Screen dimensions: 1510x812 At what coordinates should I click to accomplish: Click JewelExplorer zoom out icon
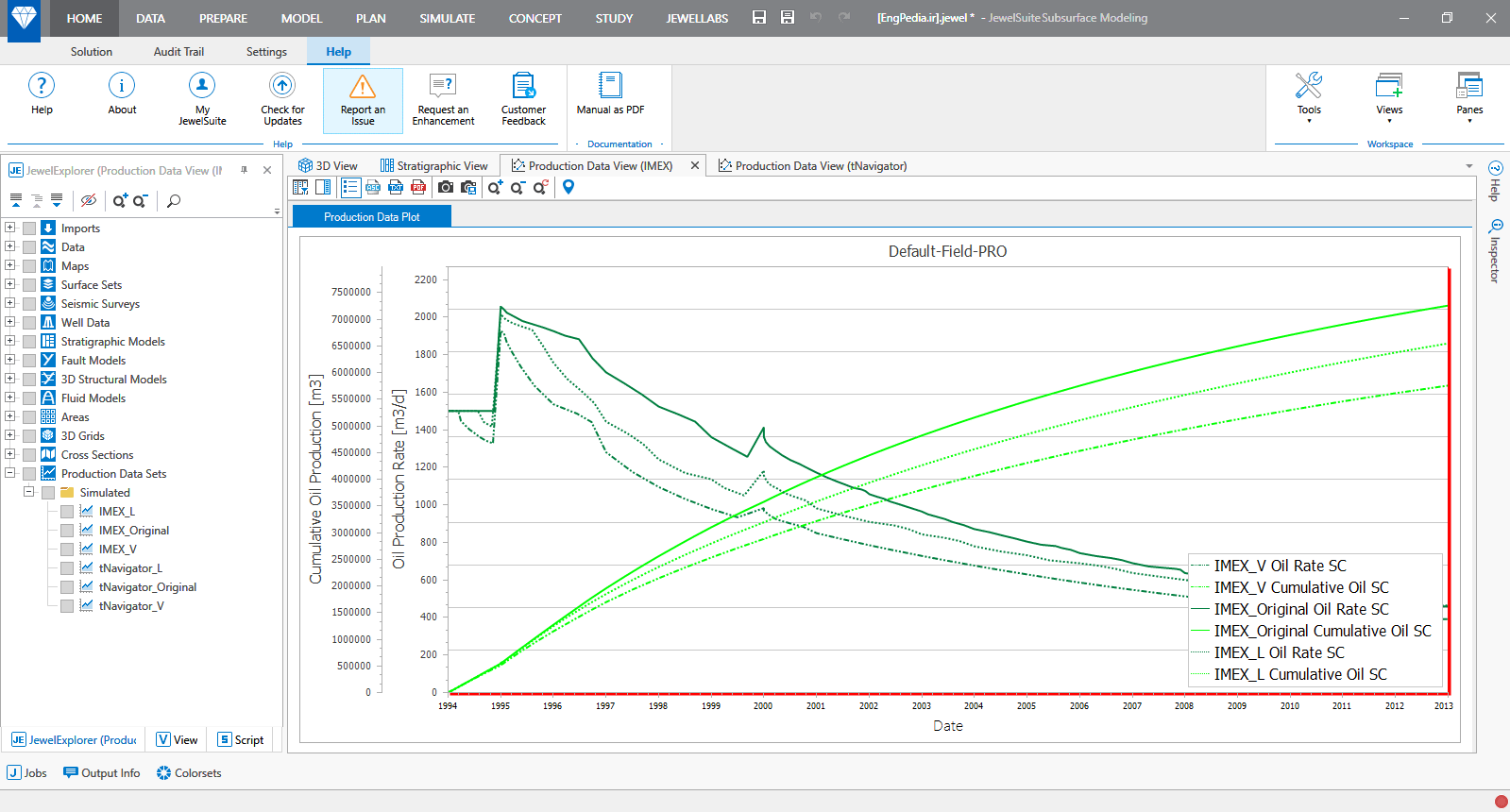pos(141,200)
